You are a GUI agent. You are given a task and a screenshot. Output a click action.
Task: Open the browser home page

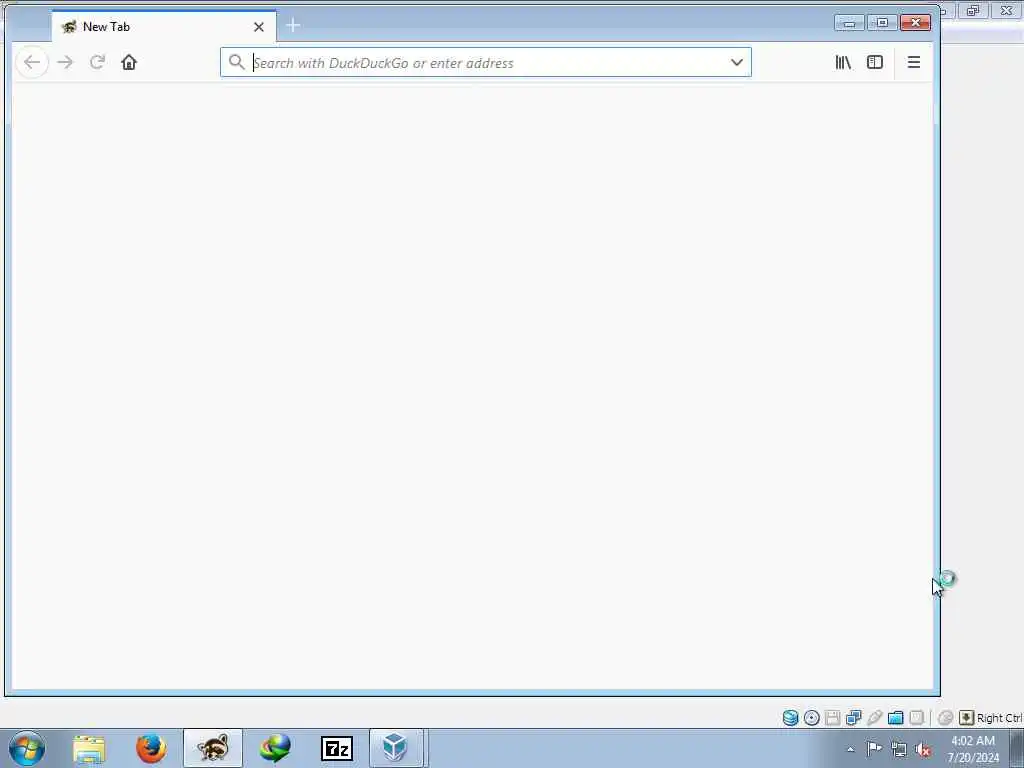pyautogui.click(x=129, y=63)
